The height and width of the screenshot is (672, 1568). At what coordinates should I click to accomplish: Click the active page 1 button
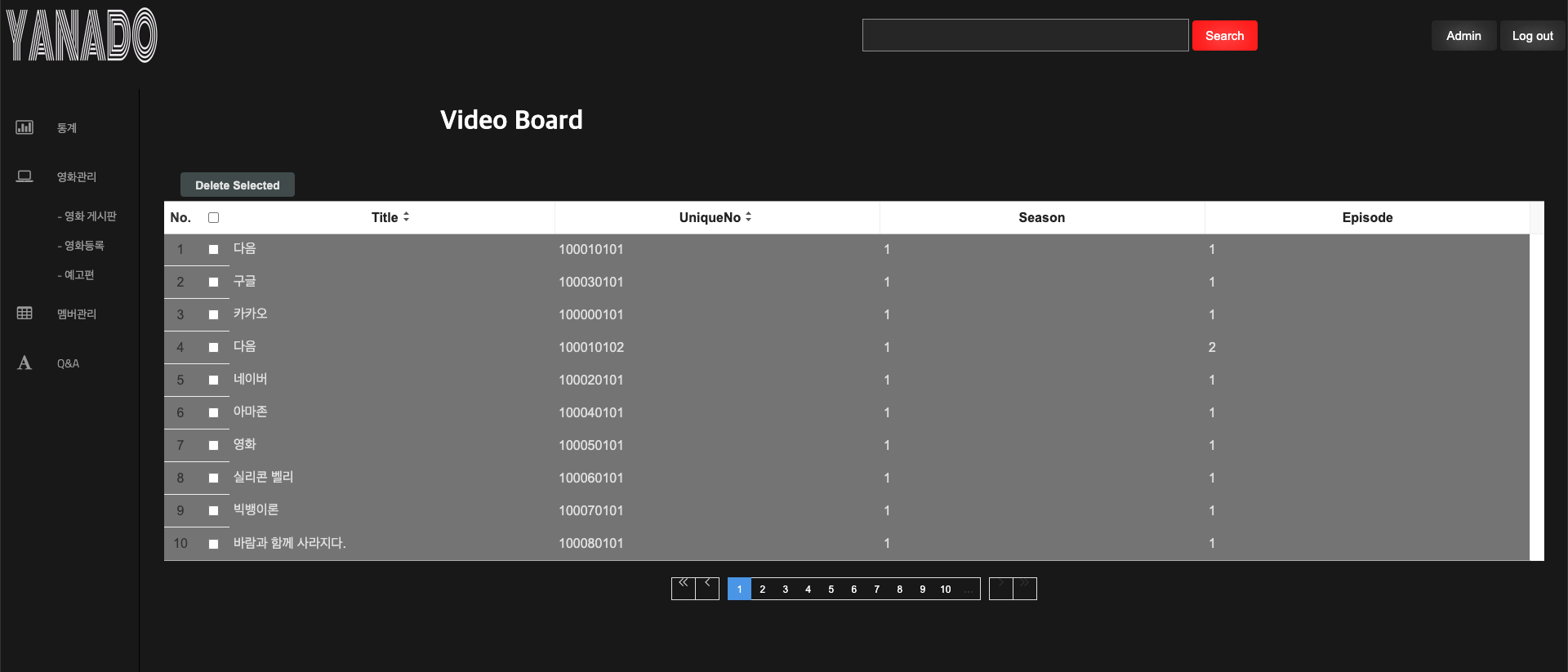(739, 589)
